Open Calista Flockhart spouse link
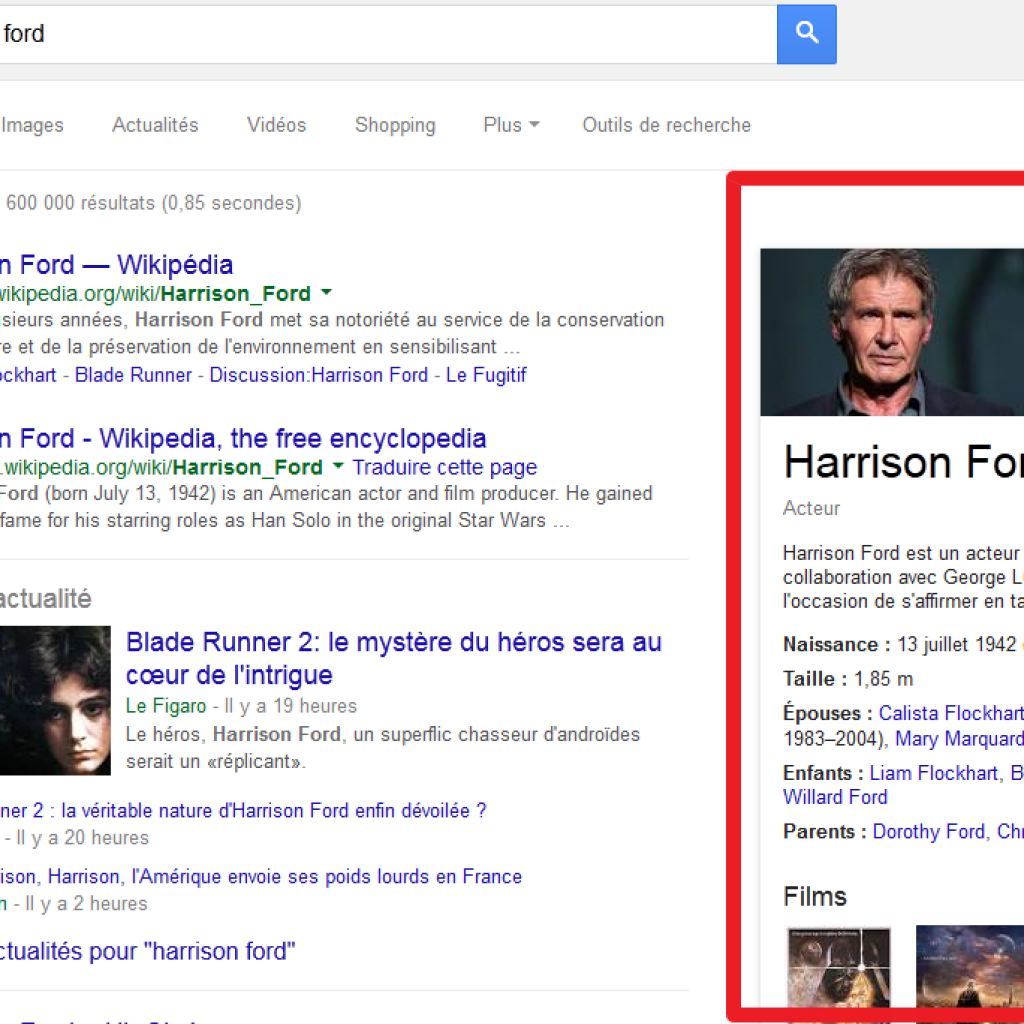Screen dimensions: 1024x1024 [x=951, y=713]
